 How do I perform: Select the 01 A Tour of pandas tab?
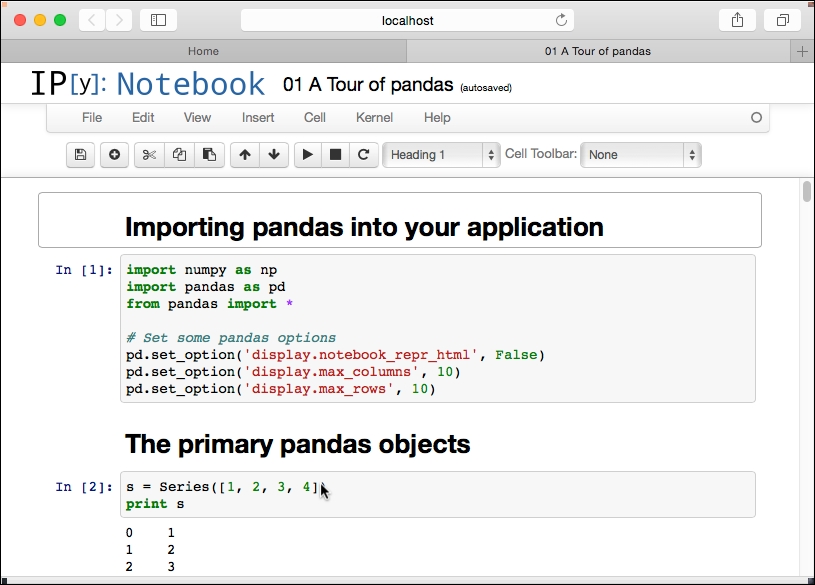point(598,51)
